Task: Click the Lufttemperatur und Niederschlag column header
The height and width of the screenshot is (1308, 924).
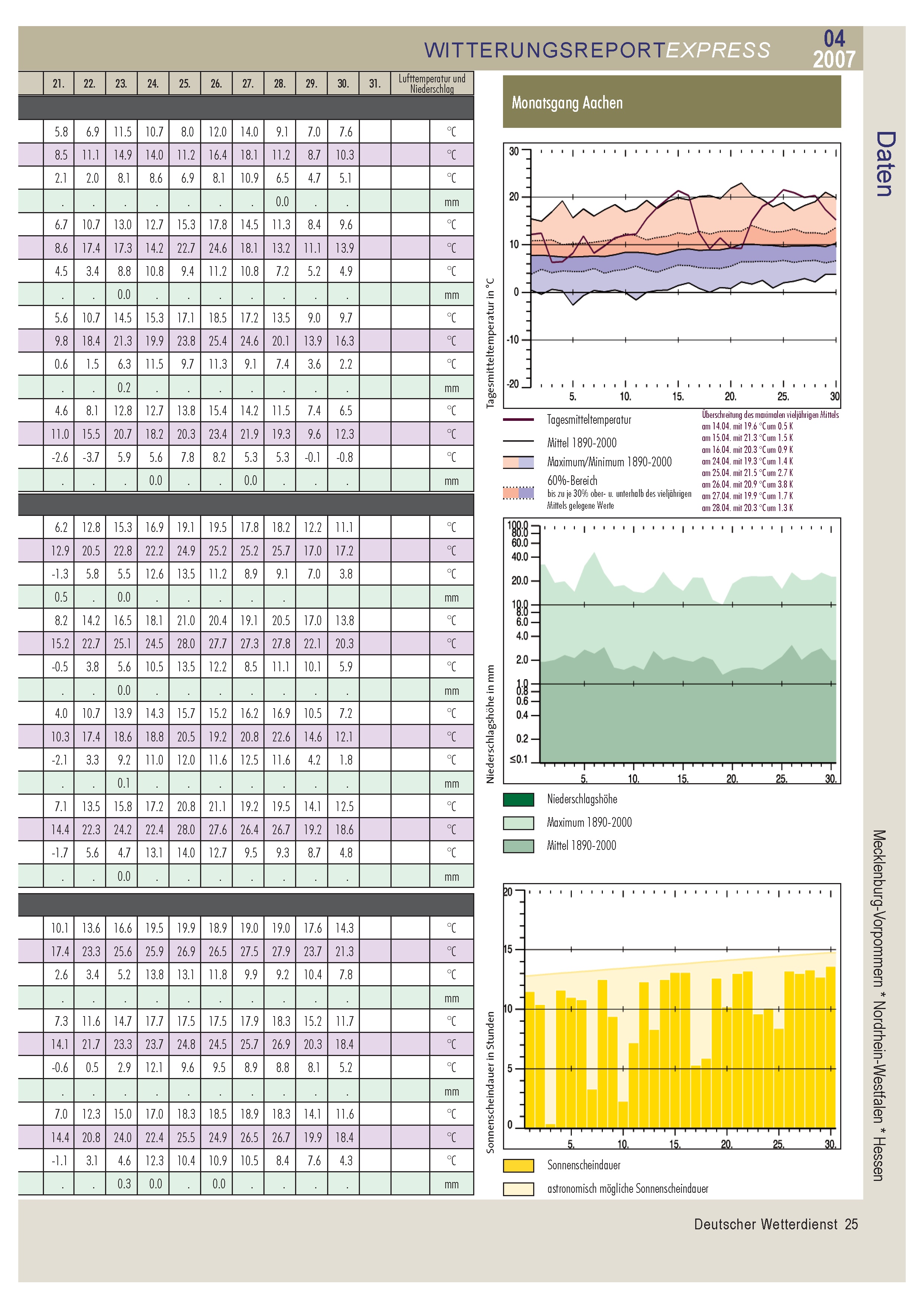Action: (x=431, y=83)
